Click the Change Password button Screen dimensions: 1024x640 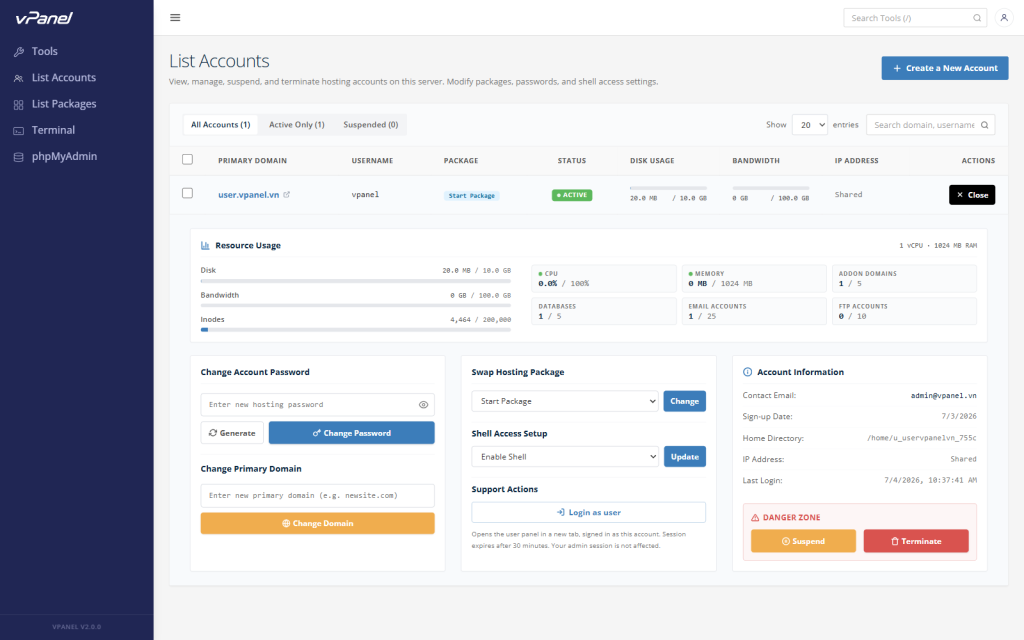tap(351, 433)
